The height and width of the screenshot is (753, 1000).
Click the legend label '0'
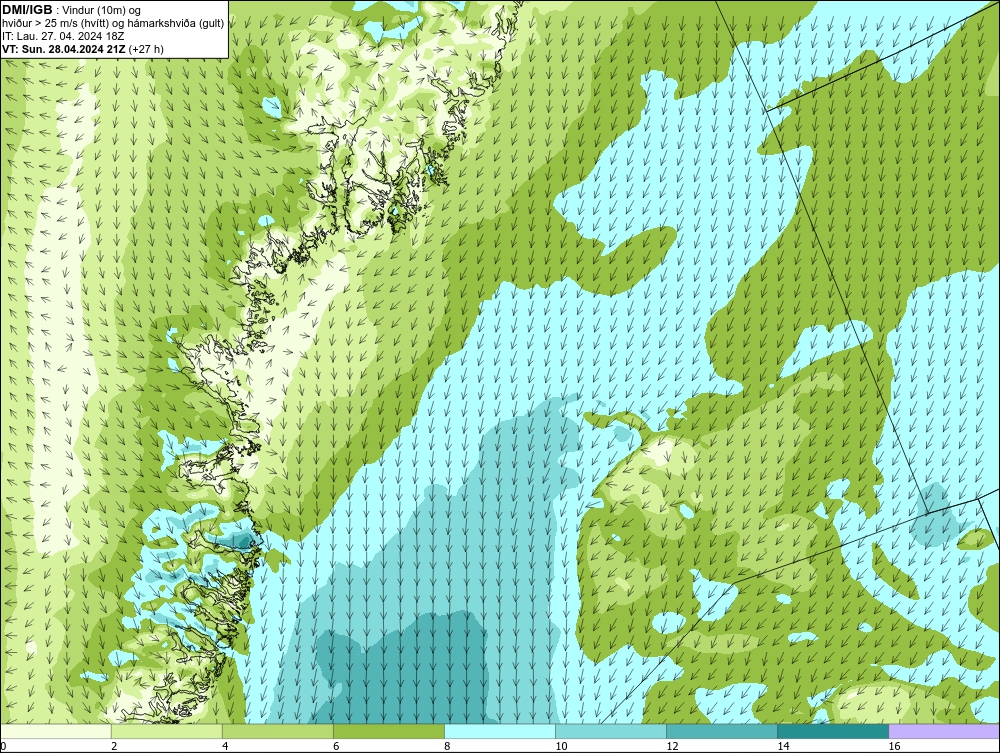(3, 746)
